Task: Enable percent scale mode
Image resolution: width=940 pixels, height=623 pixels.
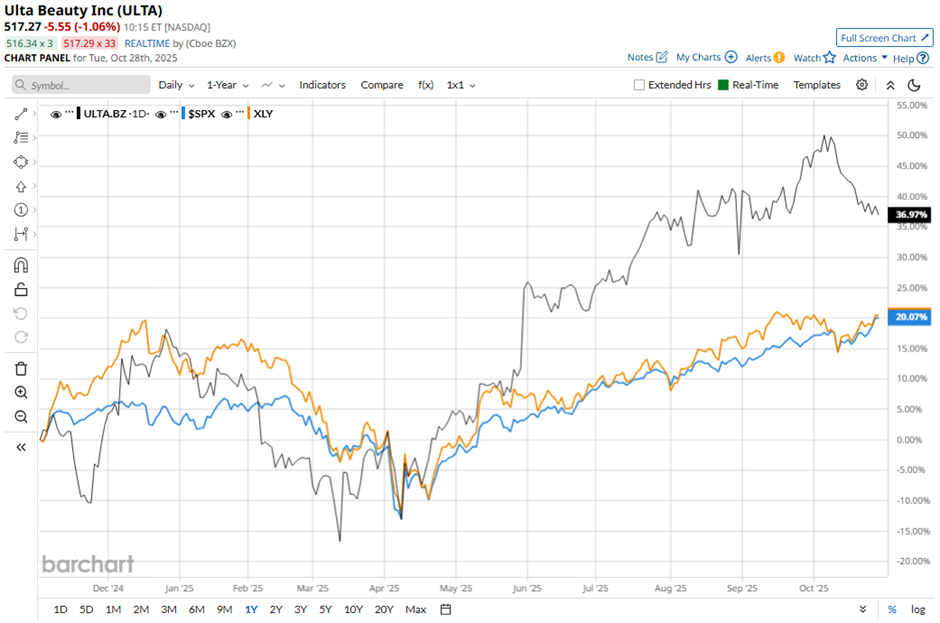Action: (892, 609)
